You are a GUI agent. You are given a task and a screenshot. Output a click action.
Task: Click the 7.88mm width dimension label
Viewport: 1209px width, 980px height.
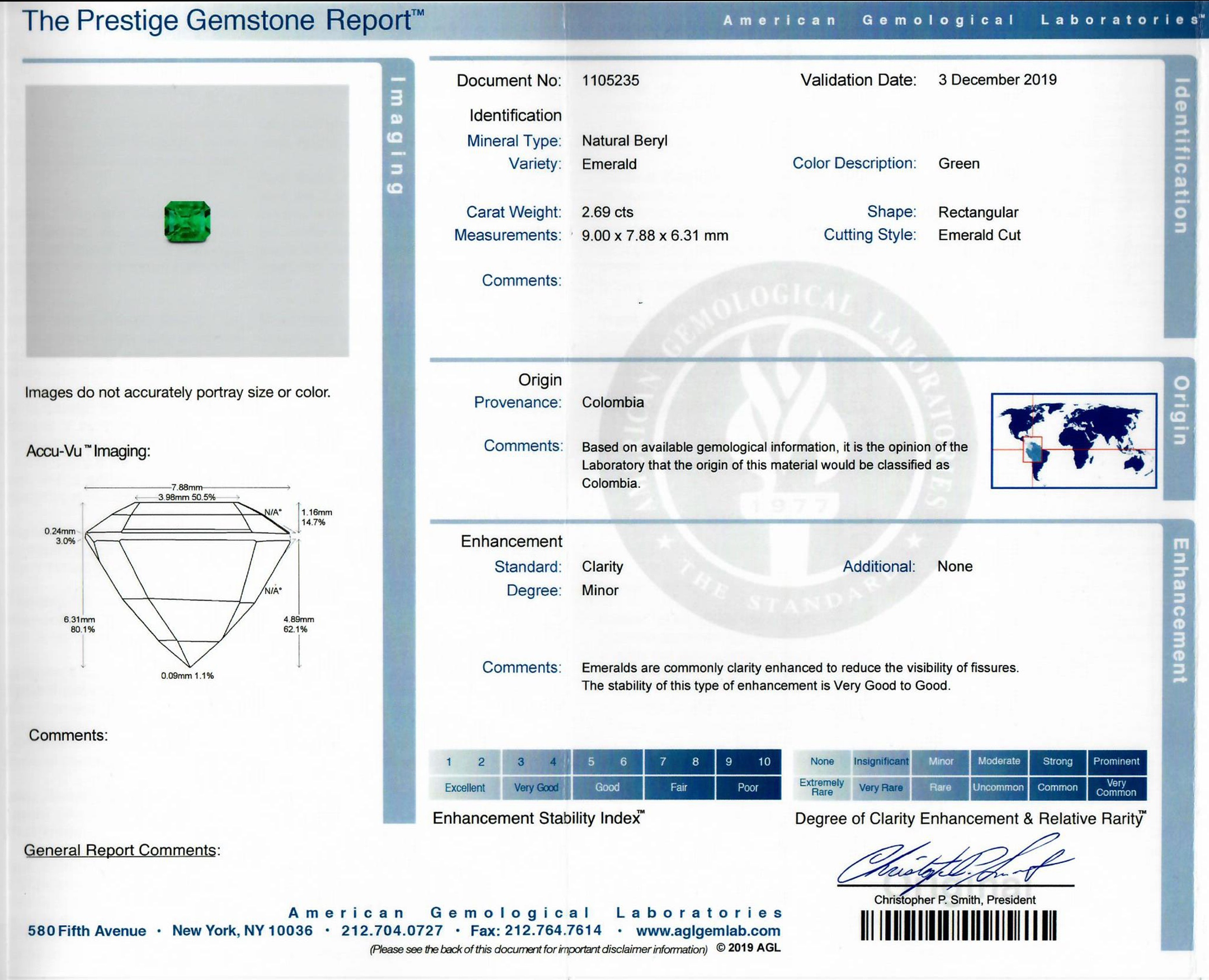click(187, 487)
